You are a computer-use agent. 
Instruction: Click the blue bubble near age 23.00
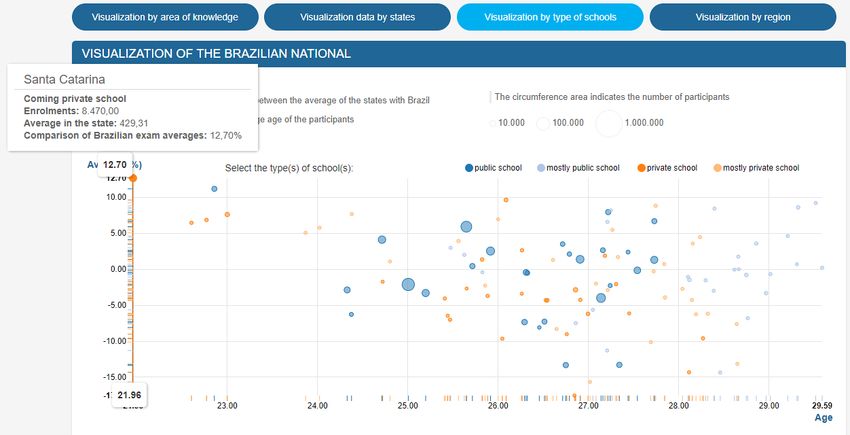click(x=214, y=189)
